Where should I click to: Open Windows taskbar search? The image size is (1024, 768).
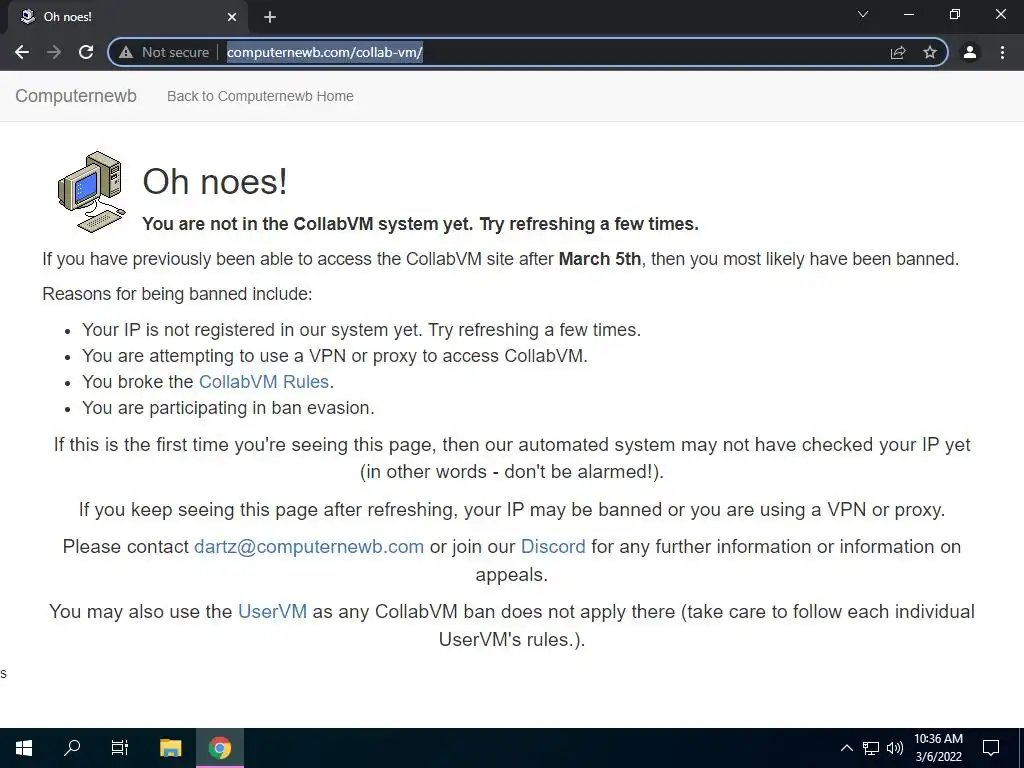click(x=72, y=748)
